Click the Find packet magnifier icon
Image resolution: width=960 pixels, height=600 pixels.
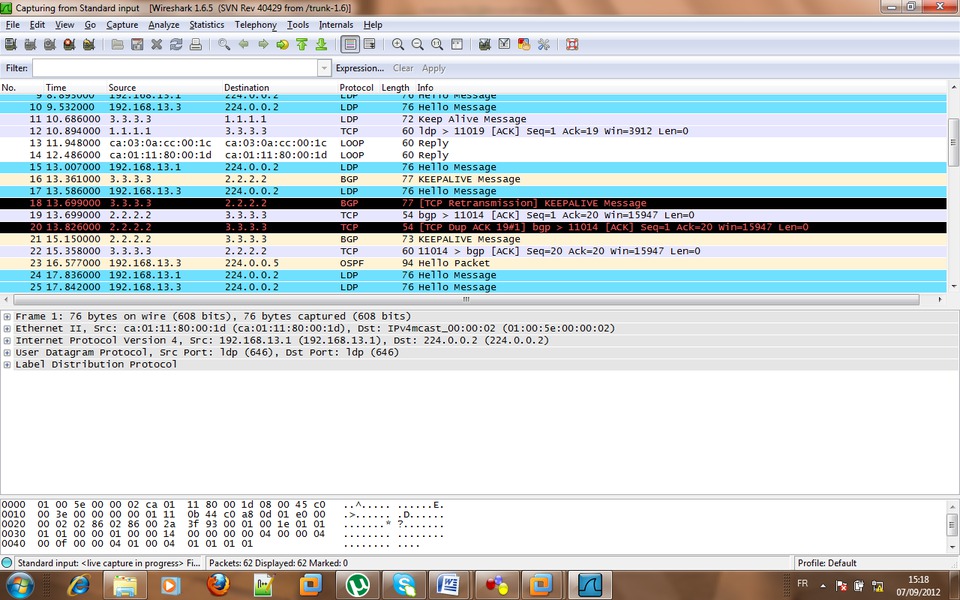click(224, 44)
